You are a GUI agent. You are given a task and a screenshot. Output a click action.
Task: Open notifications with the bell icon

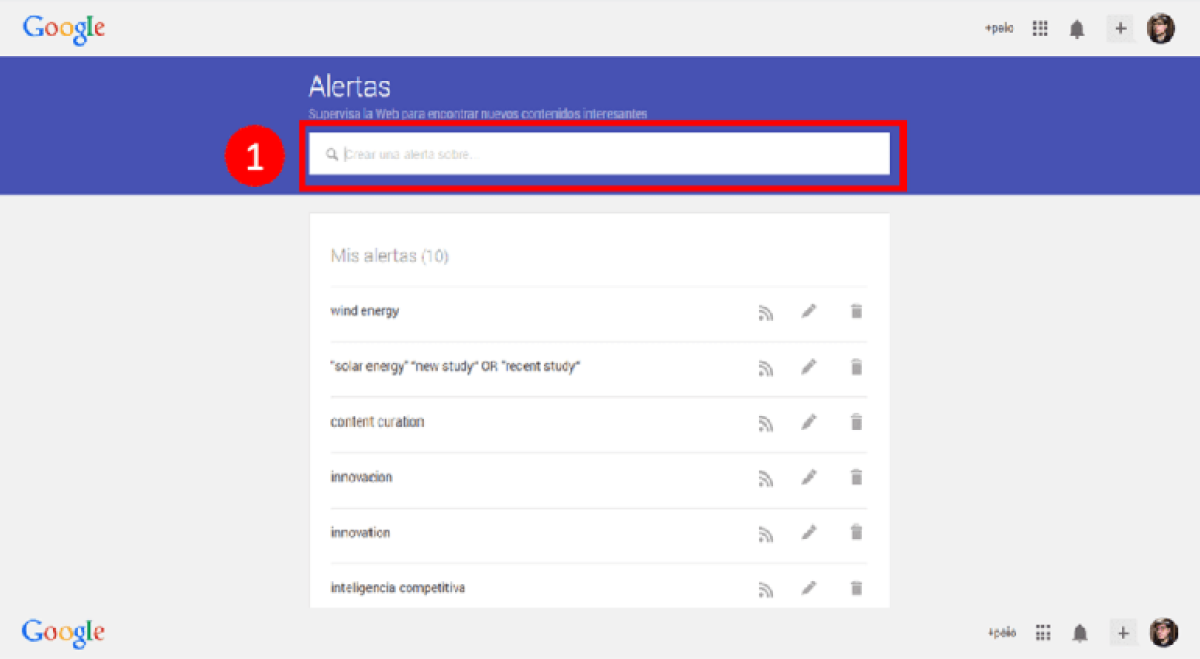[x=1077, y=28]
